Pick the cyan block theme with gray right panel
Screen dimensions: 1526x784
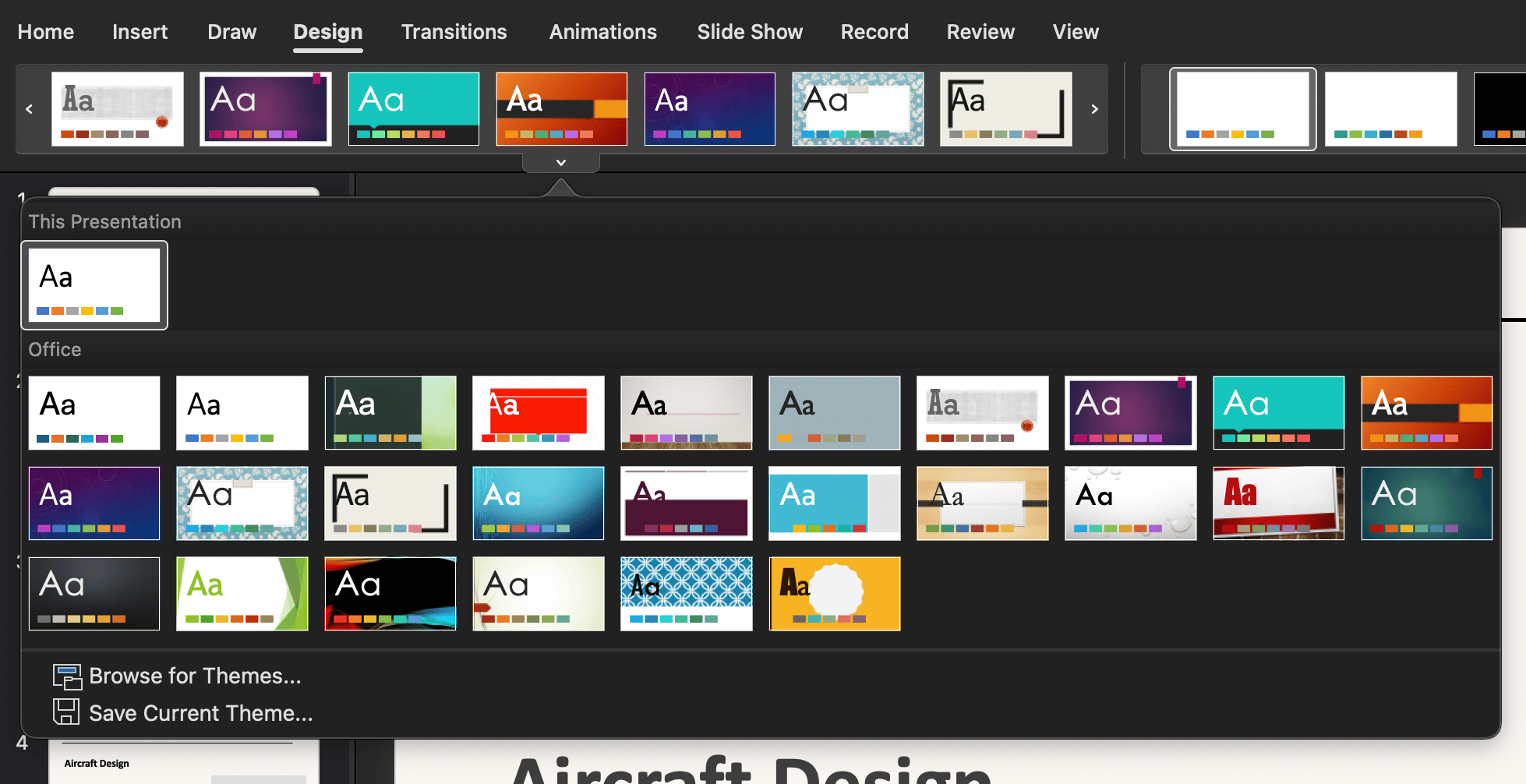point(835,503)
